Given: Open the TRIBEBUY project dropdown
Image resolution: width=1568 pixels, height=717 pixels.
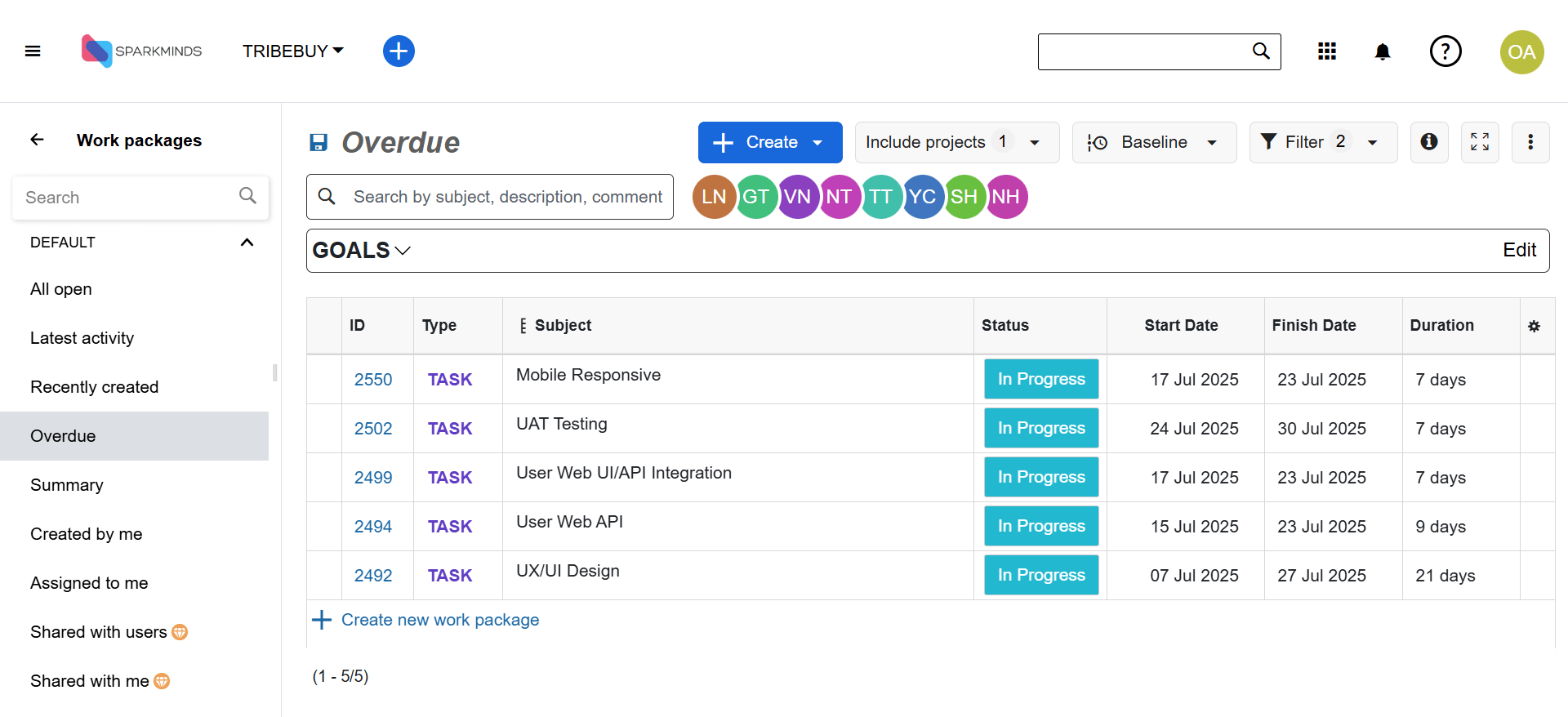Looking at the screenshot, I should 292,51.
